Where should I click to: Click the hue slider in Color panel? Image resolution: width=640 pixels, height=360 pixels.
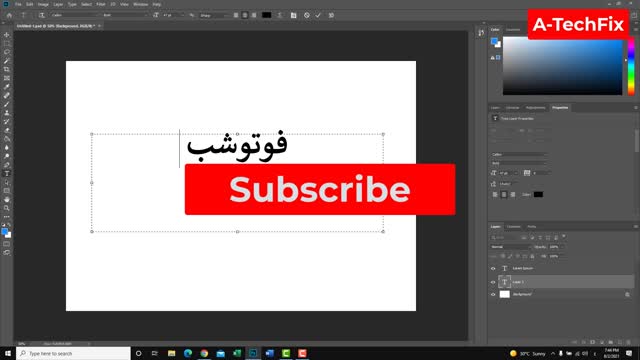(x=631, y=66)
